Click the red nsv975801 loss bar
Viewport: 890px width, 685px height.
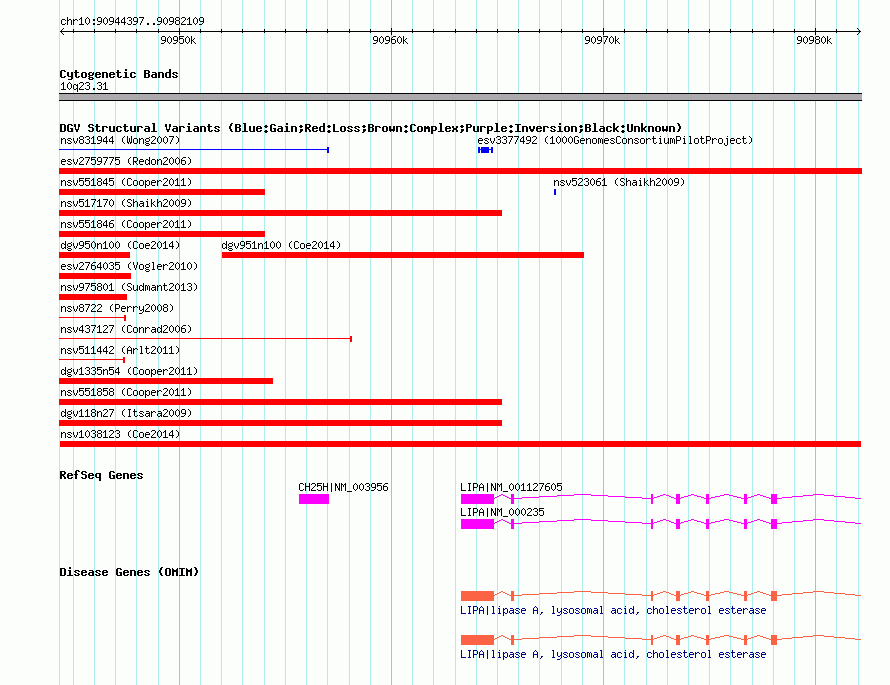[93, 297]
